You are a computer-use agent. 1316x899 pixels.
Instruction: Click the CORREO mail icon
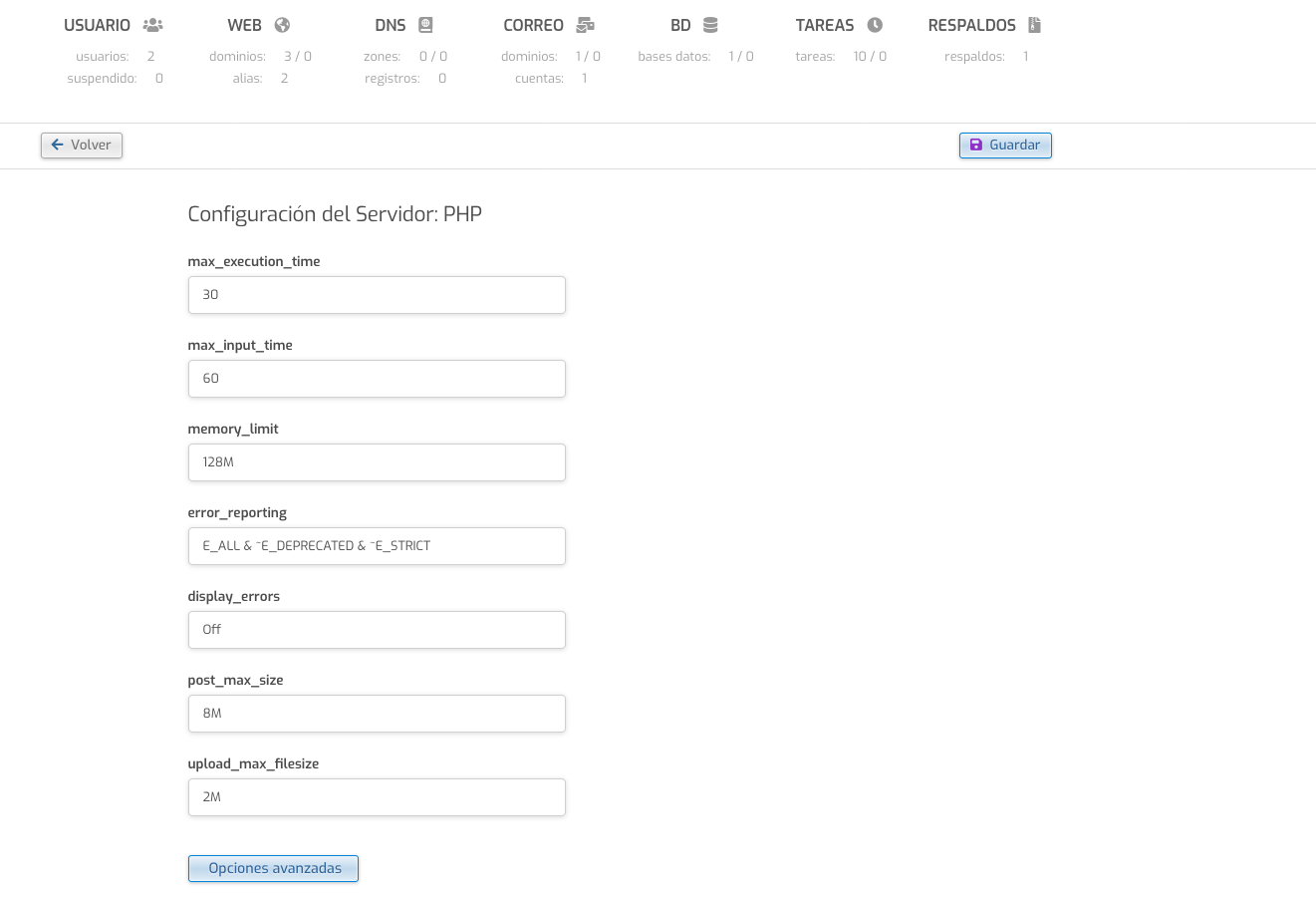(x=586, y=25)
